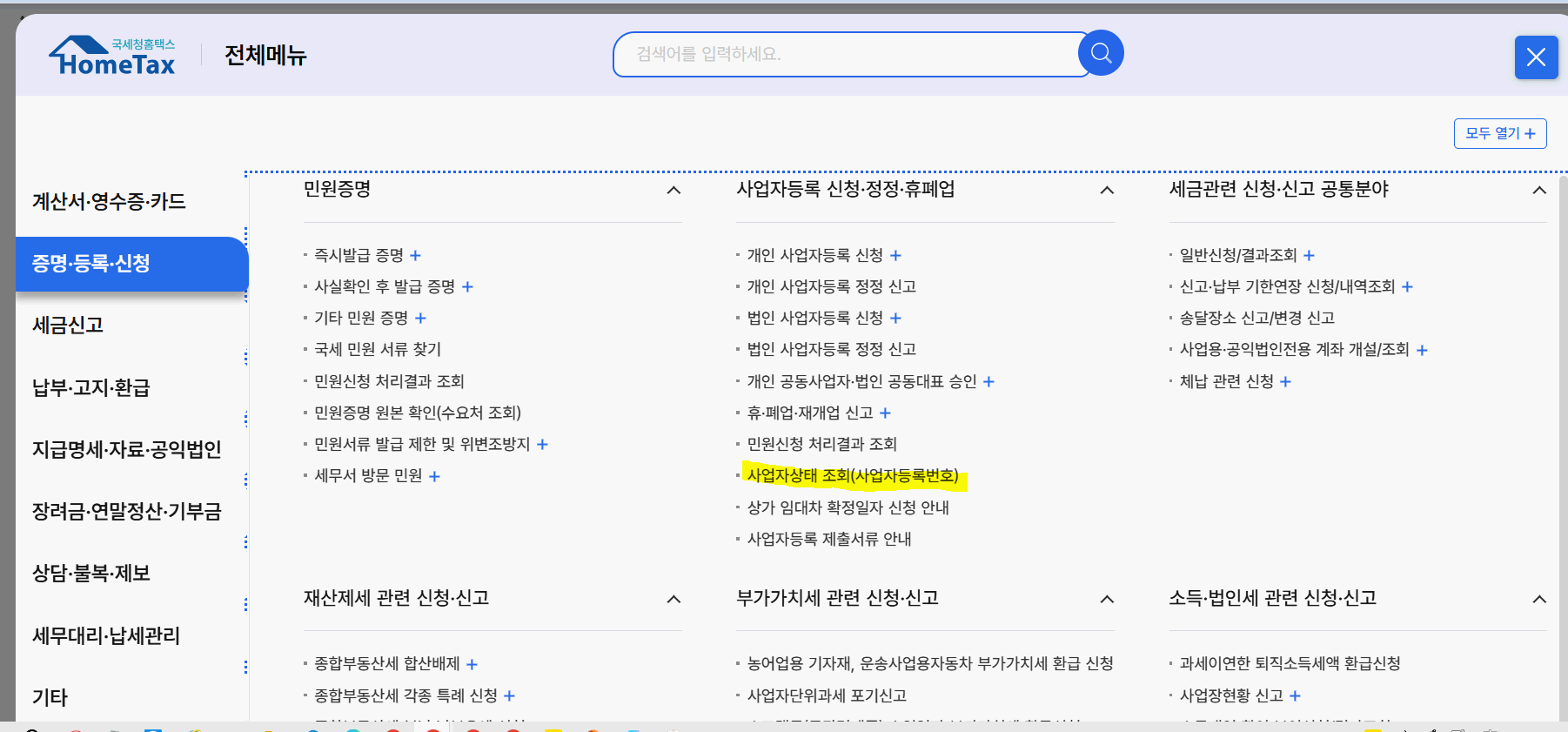
Task: Expand plus icon next to 종합부동산세 합산배제
Action: click(472, 664)
